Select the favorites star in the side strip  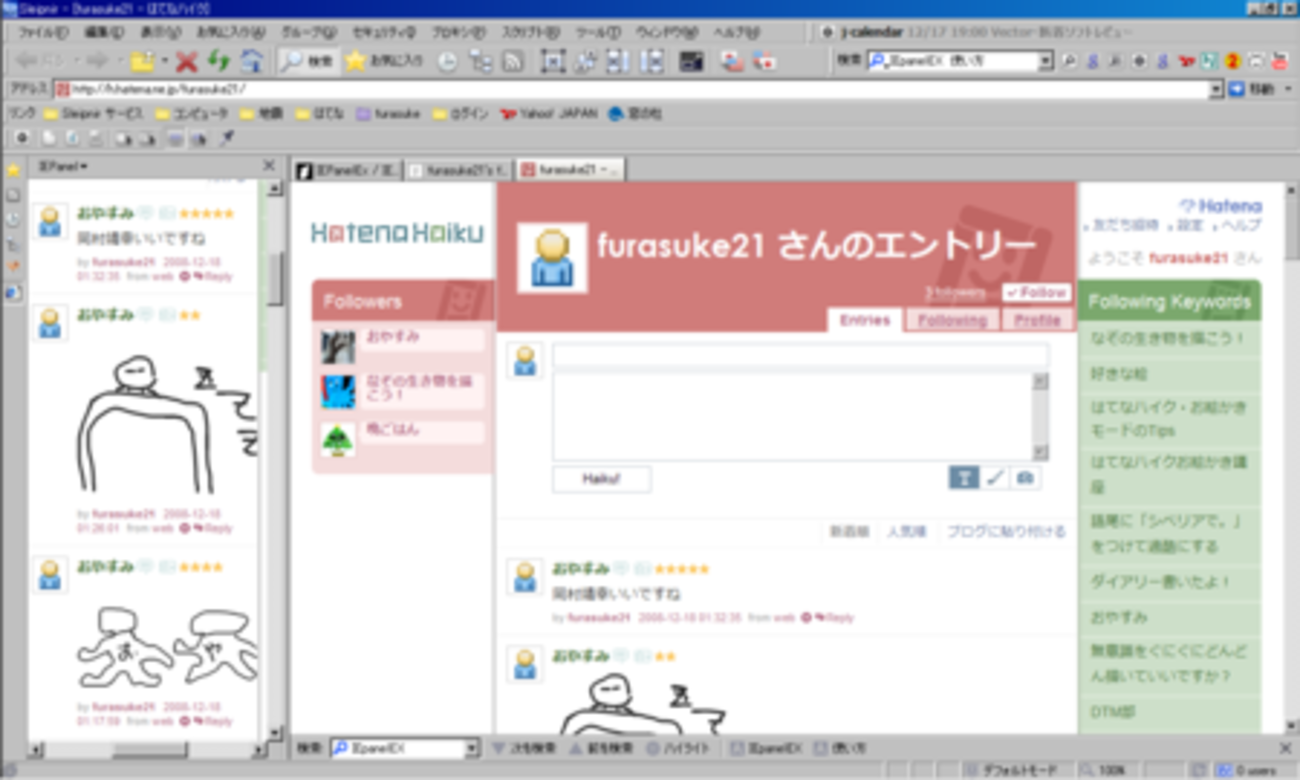point(13,171)
